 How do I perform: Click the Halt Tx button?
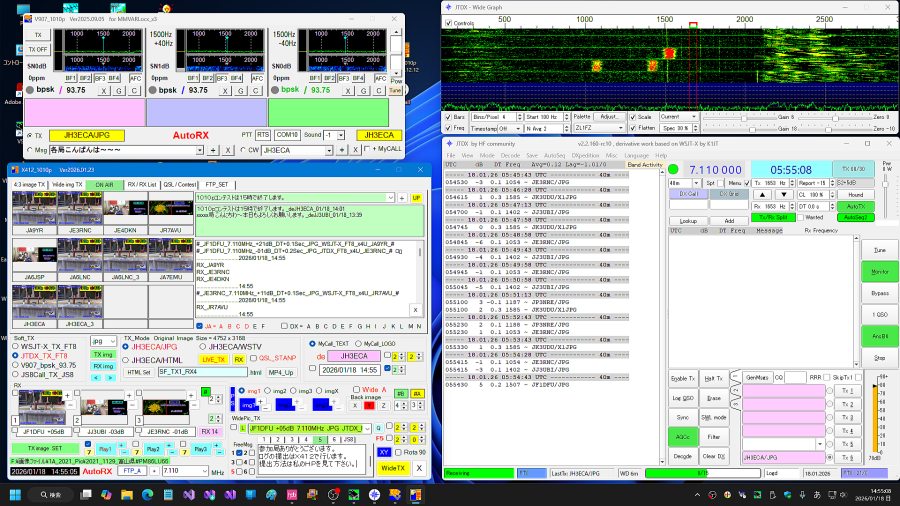(x=713, y=377)
